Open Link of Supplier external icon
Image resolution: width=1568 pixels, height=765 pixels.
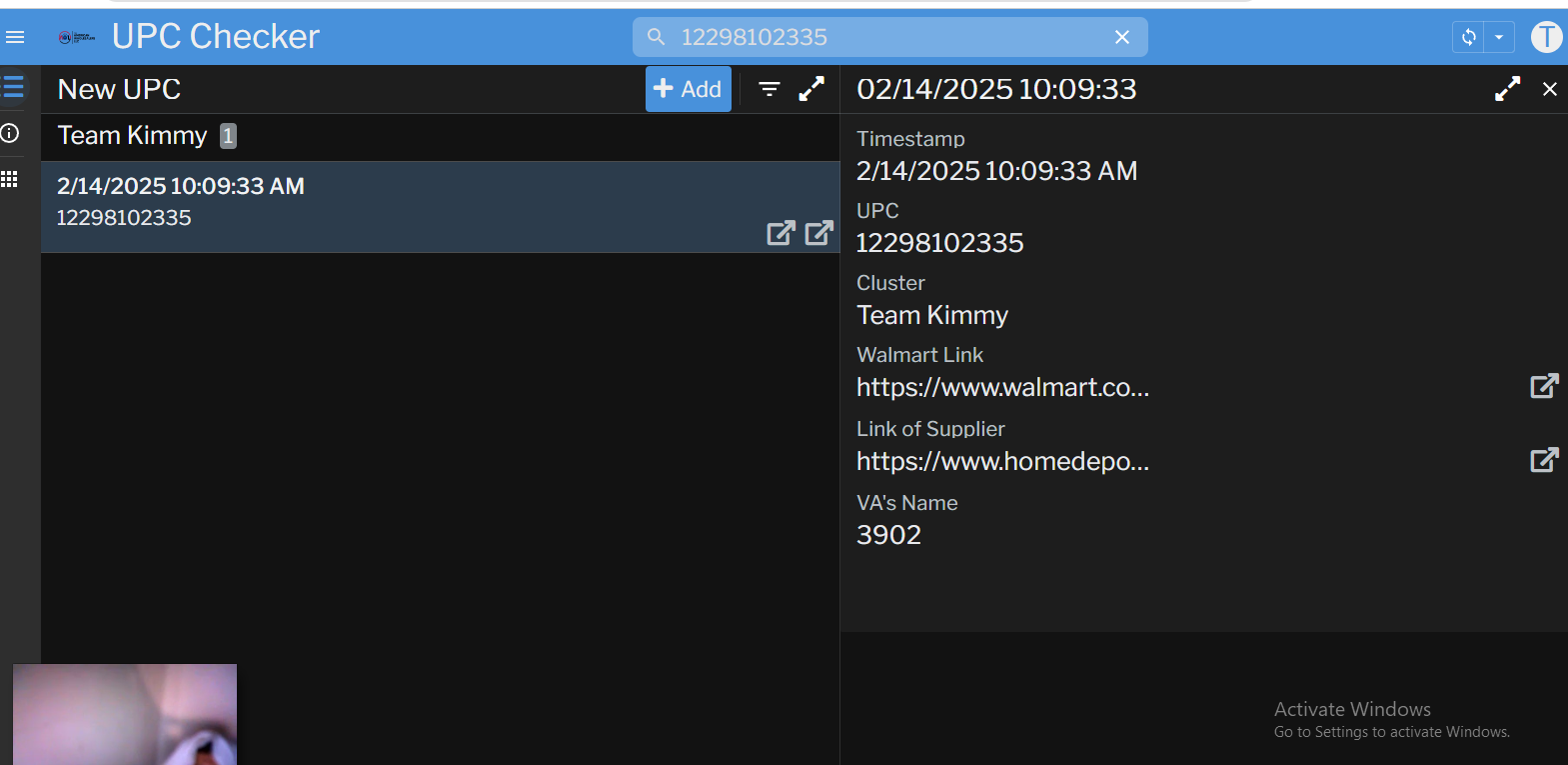pos(1544,460)
